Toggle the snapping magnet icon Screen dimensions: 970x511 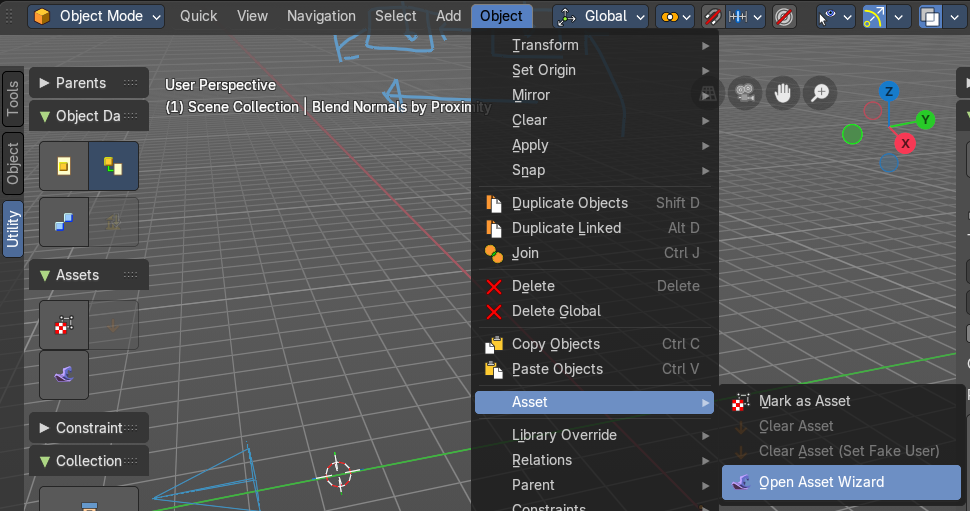coord(713,17)
